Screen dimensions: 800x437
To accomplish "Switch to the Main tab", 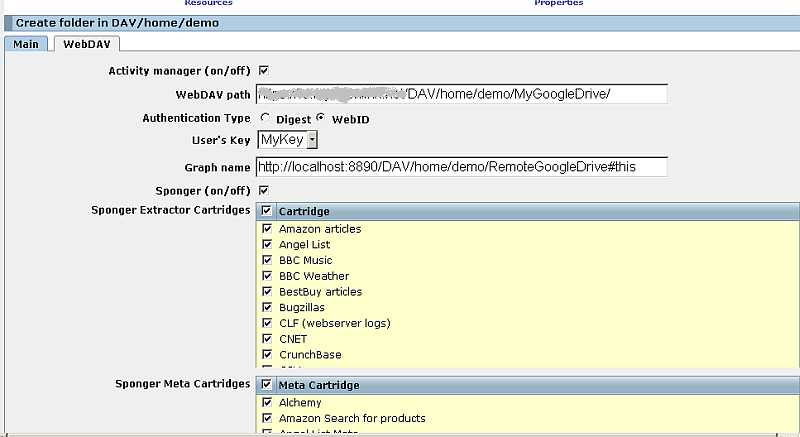I will click(x=26, y=44).
